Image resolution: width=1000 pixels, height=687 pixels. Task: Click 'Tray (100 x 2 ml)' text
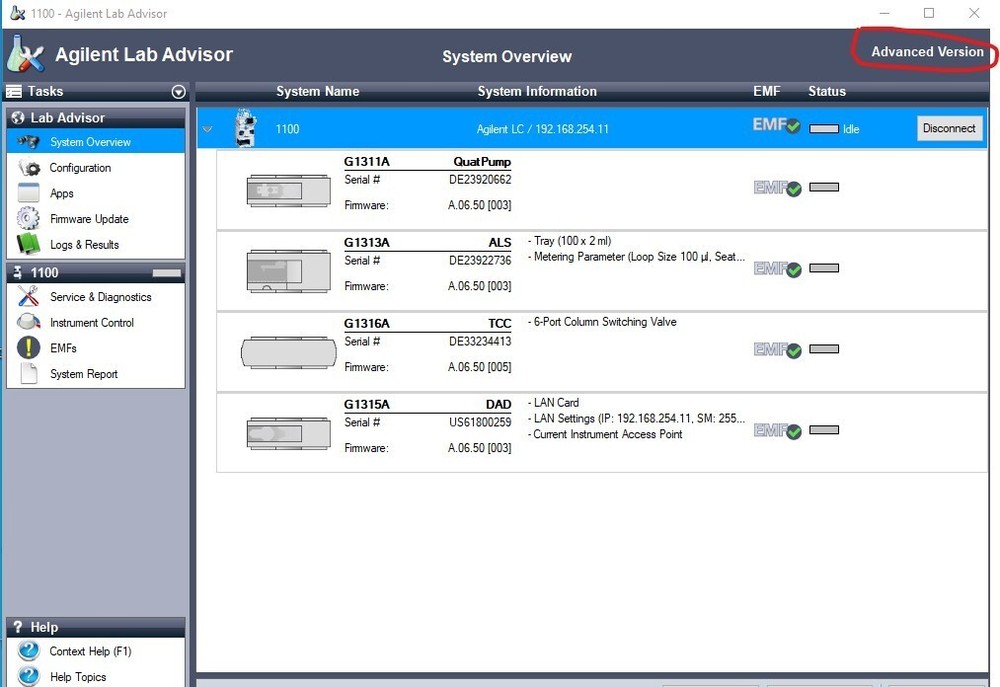click(x=572, y=241)
